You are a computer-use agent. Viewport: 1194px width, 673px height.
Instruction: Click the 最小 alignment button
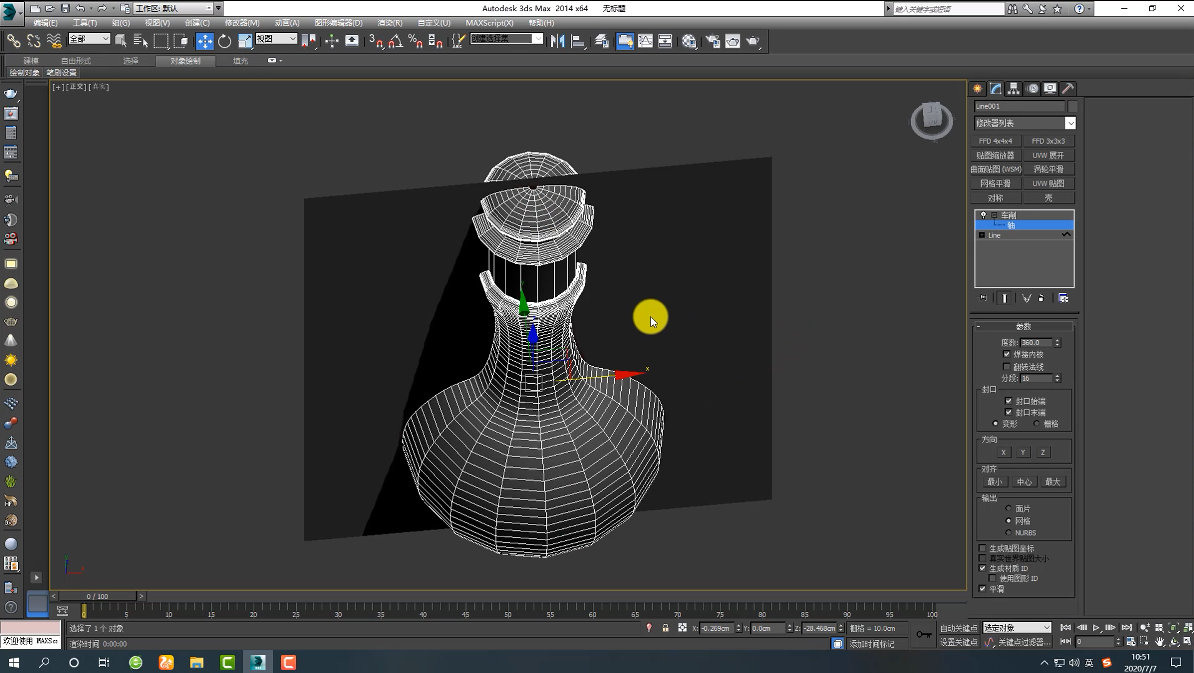[994, 482]
